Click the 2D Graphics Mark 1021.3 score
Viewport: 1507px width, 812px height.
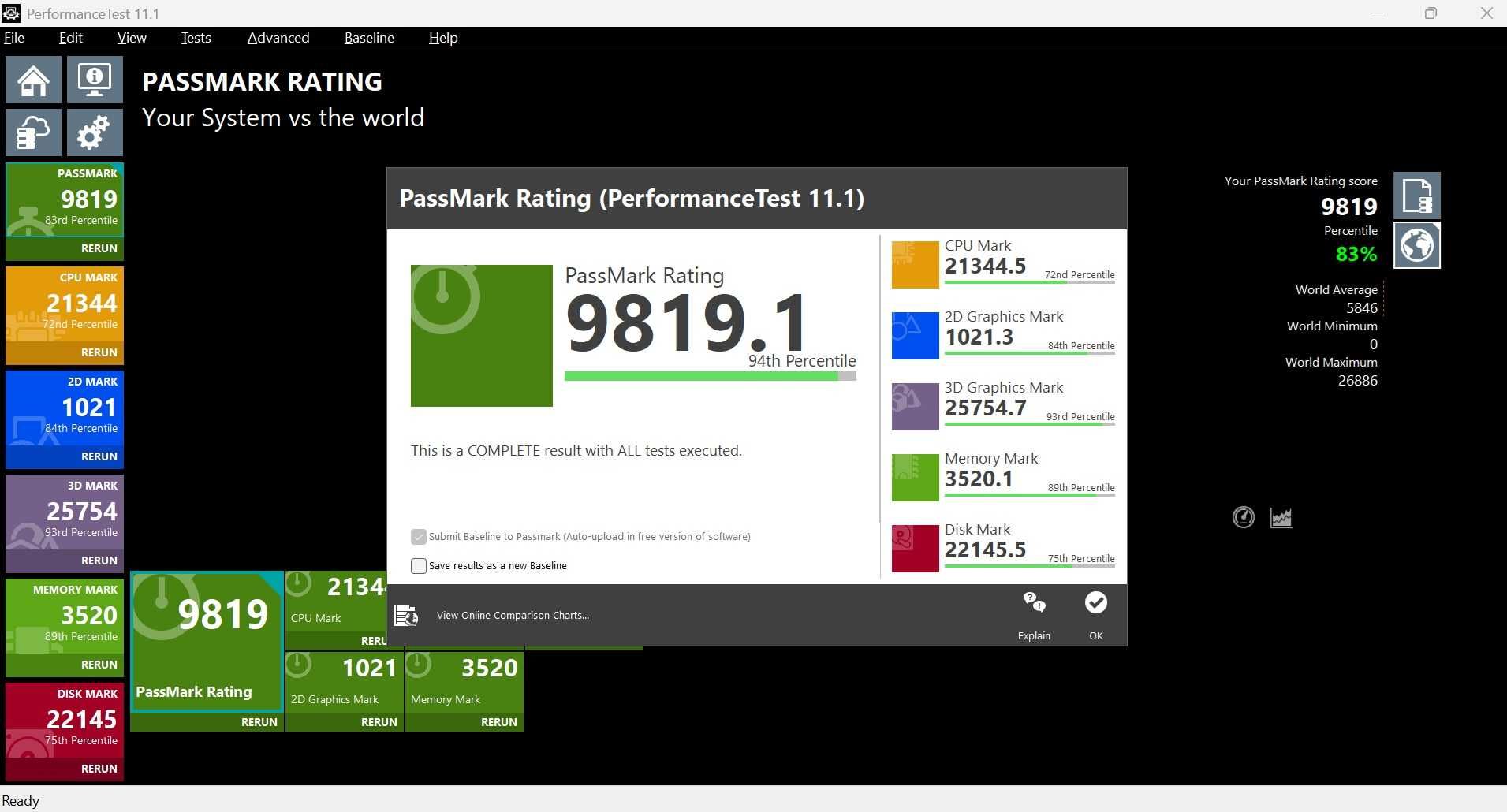(x=979, y=337)
